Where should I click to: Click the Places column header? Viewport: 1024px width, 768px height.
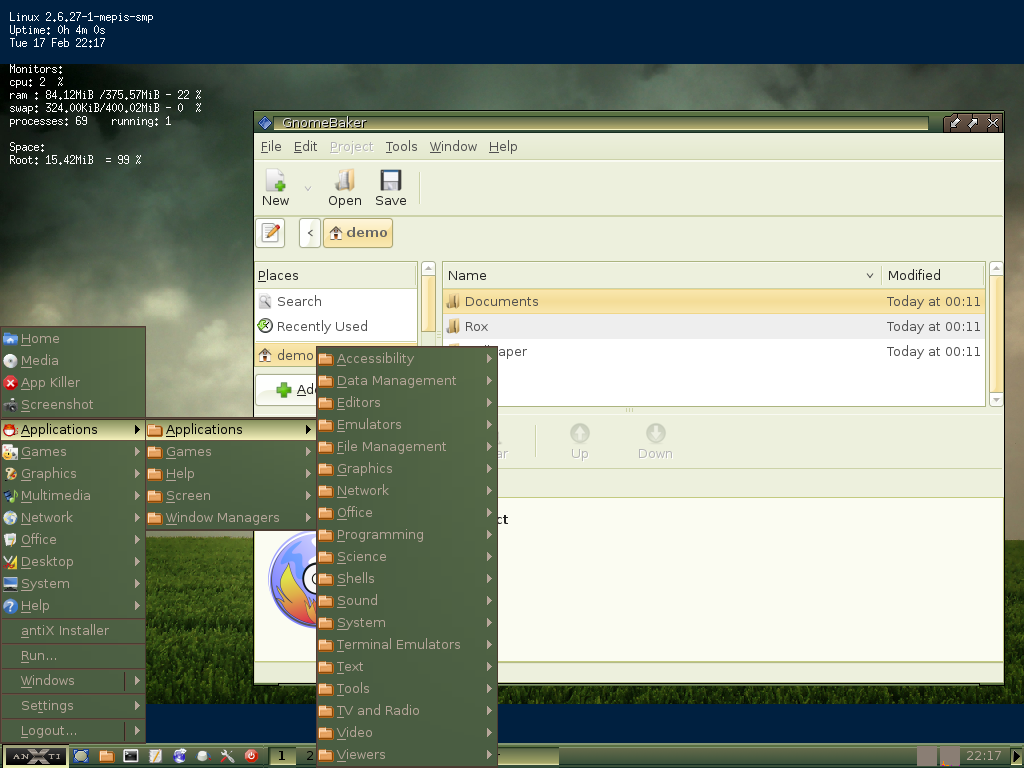(x=336, y=276)
